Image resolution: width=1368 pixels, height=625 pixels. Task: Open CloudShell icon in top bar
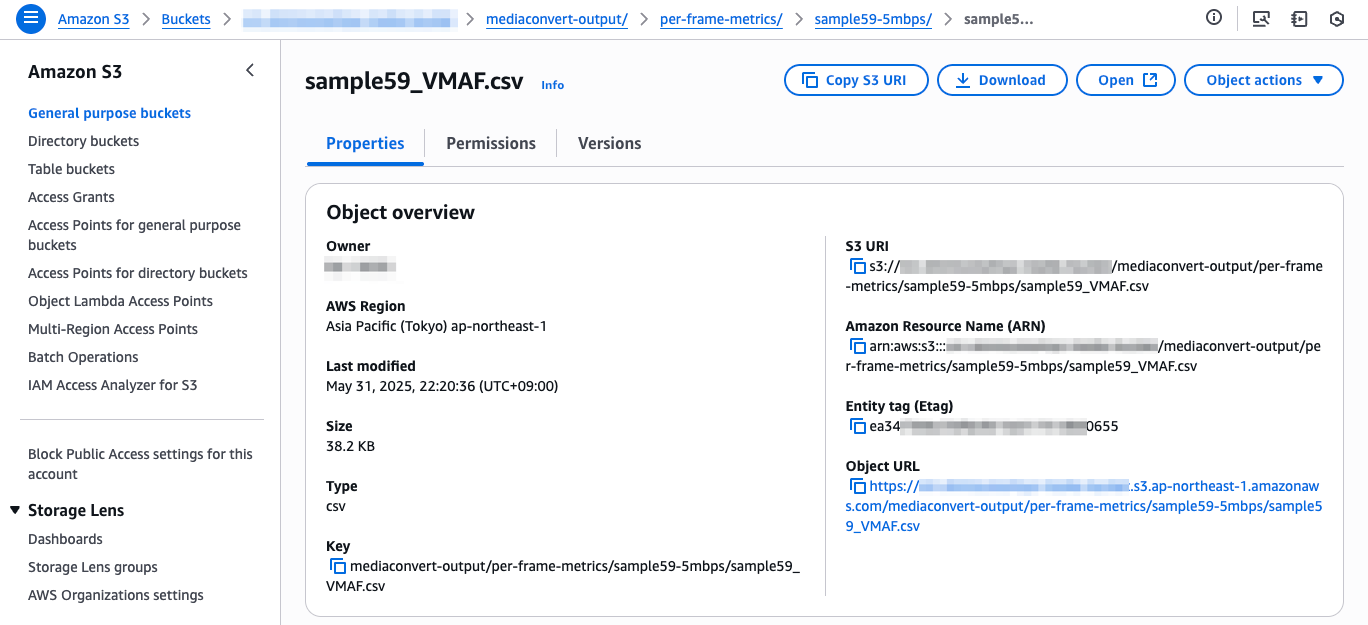point(1261,19)
